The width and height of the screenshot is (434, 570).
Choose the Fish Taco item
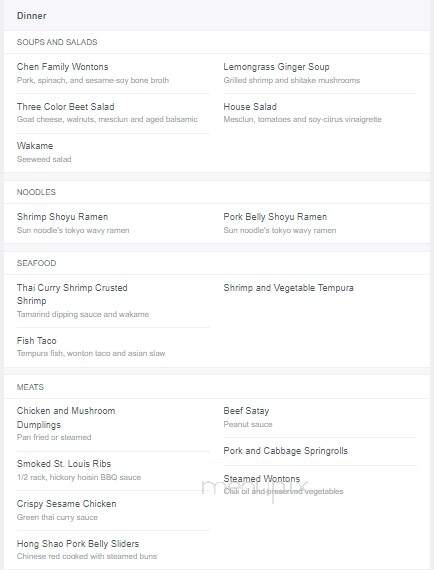coord(36,341)
